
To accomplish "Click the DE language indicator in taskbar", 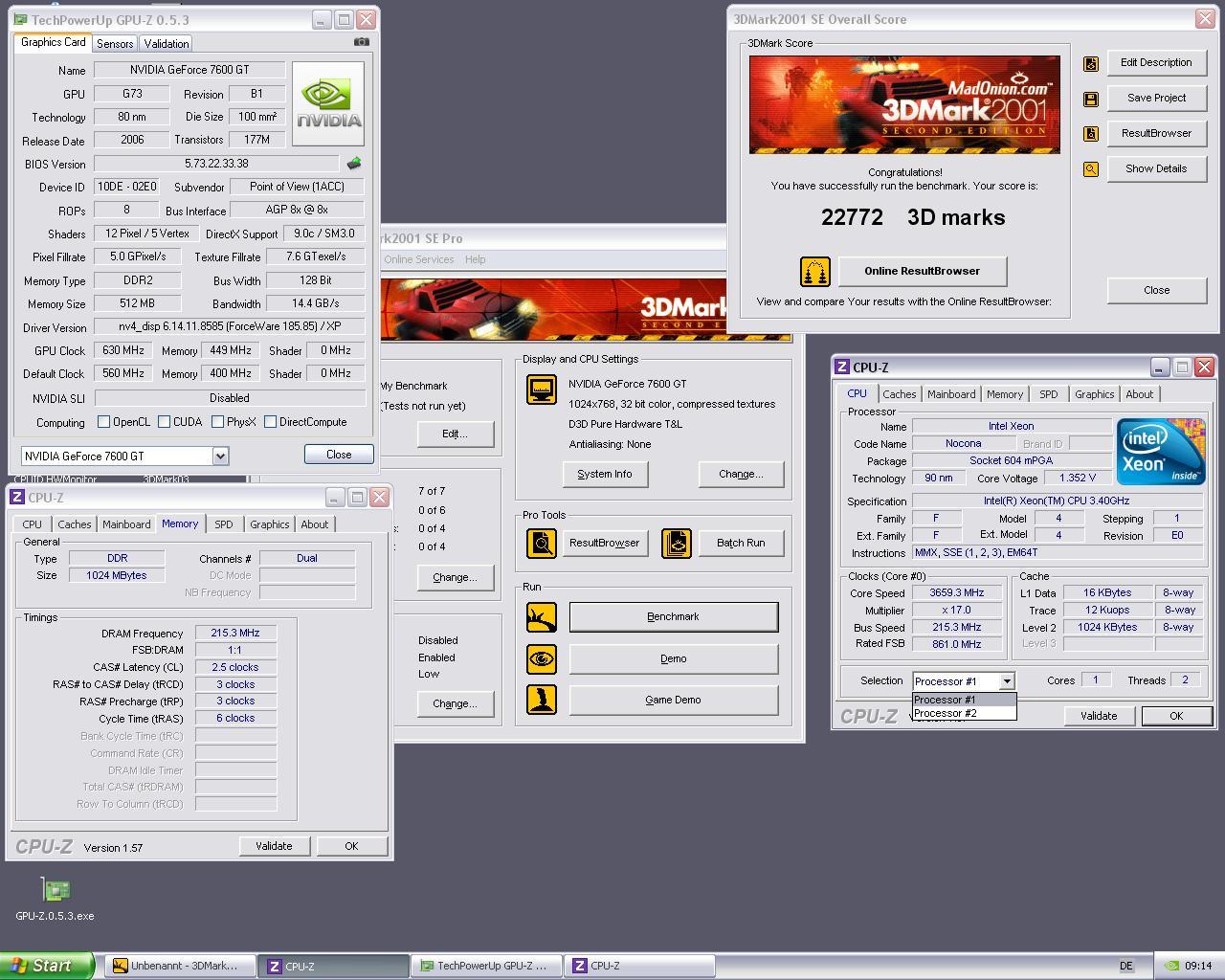I will 1126,966.
